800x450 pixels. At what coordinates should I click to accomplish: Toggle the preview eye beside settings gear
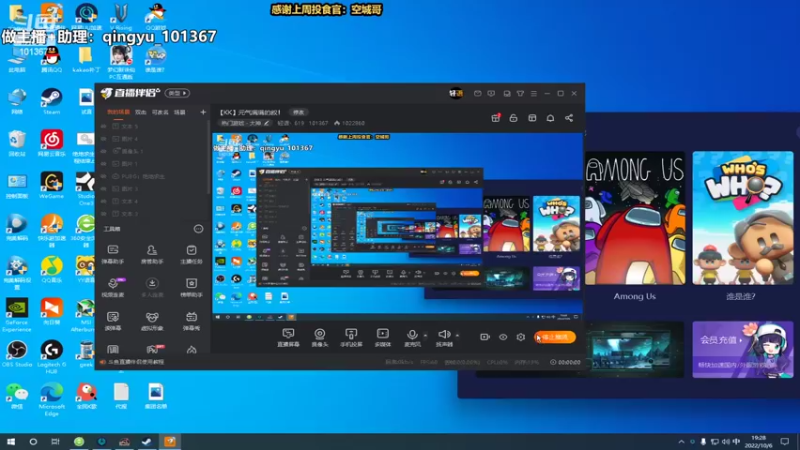coord(503,337)
